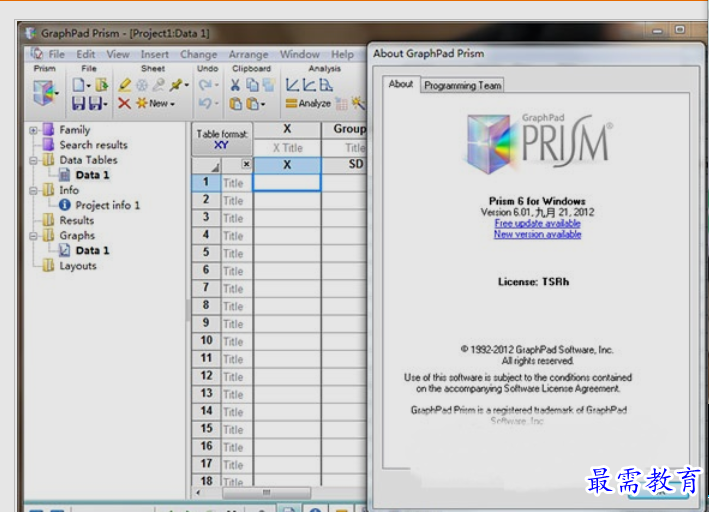This screenshot has height=512, width=709.
Task: Click the Save As floppy icon with the arrow
Action: pyautogui.click(x=95, y=104)
